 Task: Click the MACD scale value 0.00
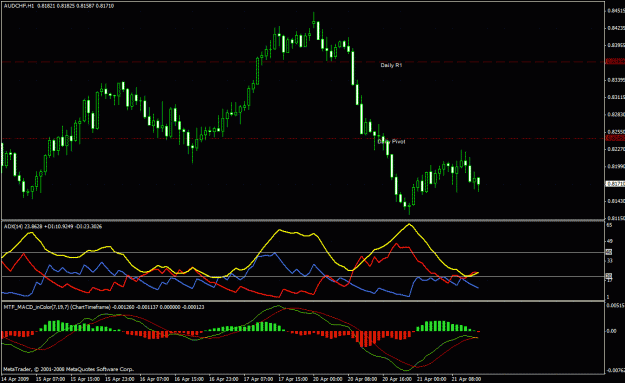[611, 331]
